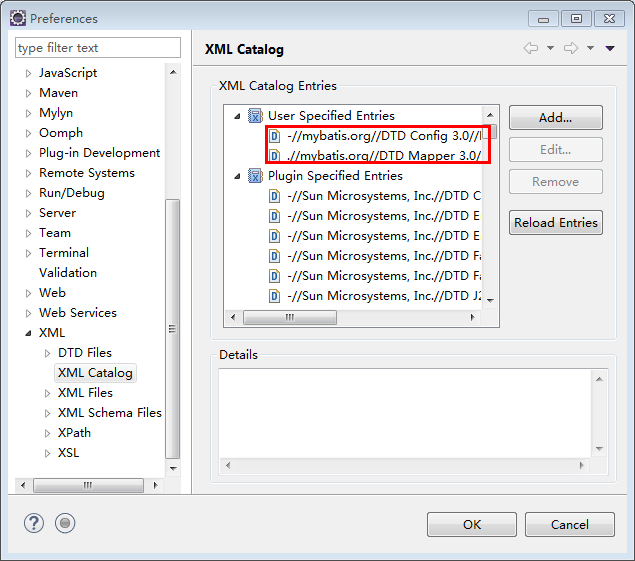Click catalog list scroll down arrow
The height and width of the screenshot is (561, 635).
point(490,301)
